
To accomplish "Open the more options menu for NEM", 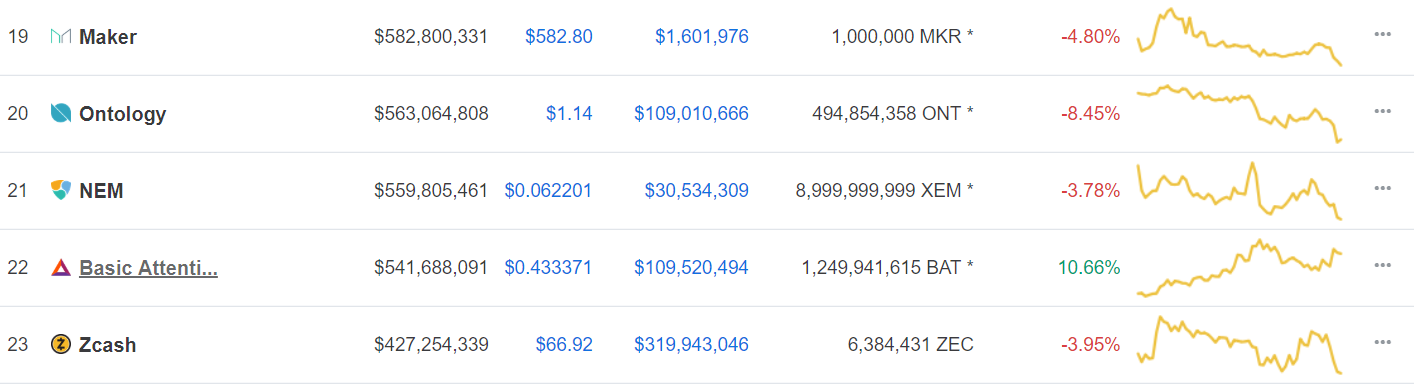I will [x=1383, y=188].
